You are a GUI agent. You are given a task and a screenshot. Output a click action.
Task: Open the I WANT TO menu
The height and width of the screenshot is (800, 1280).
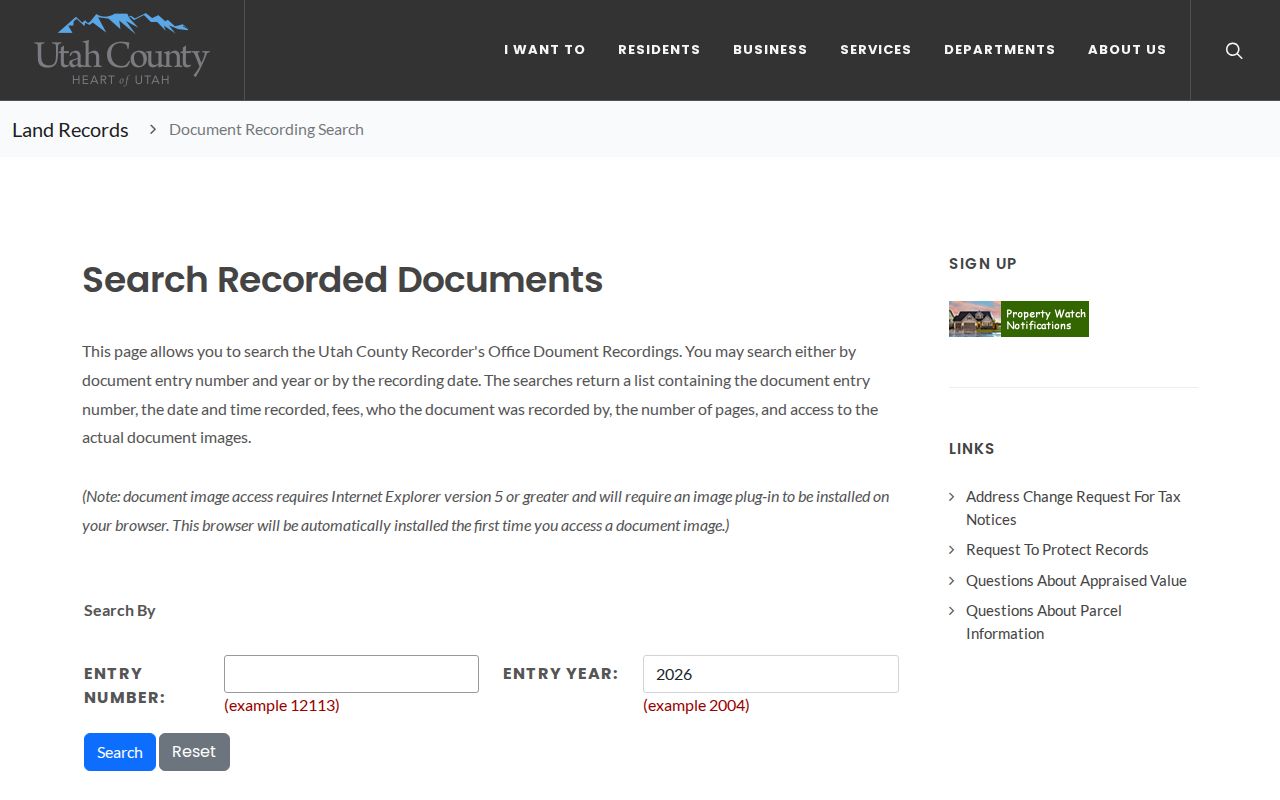[544, 49]
